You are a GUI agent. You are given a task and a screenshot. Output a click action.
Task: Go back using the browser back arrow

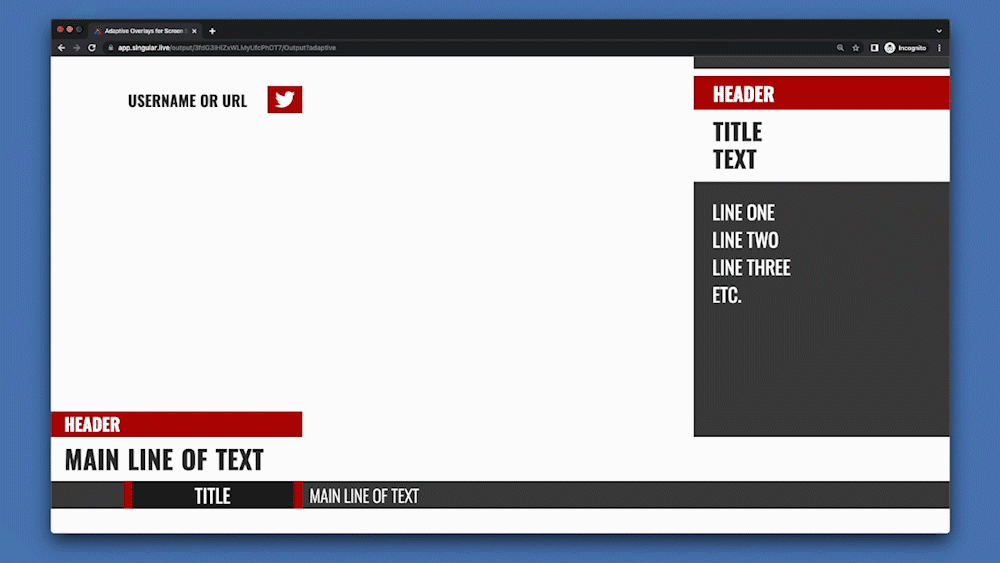62,48
